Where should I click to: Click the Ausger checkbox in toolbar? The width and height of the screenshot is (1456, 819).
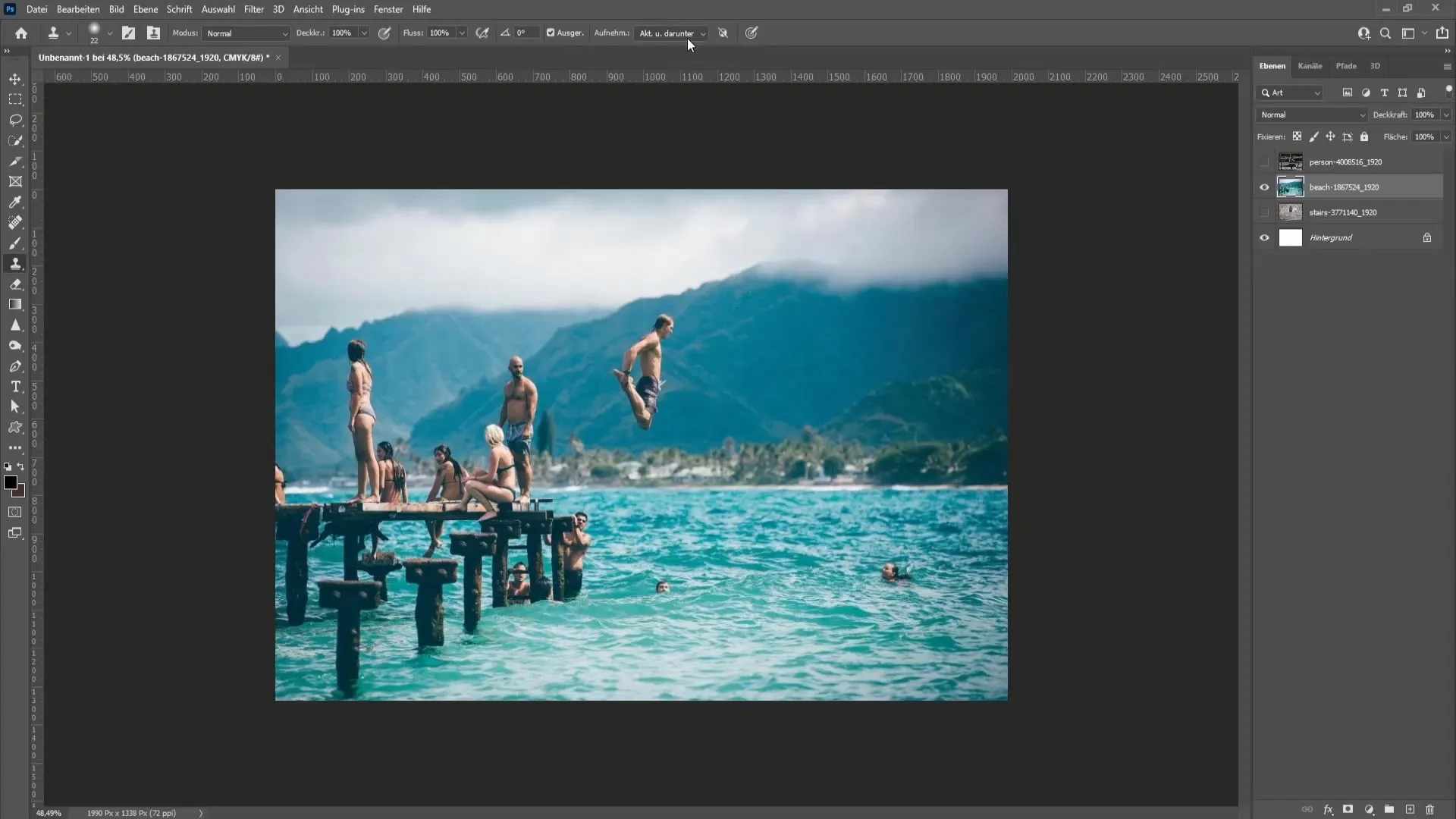tap(550, 33)
